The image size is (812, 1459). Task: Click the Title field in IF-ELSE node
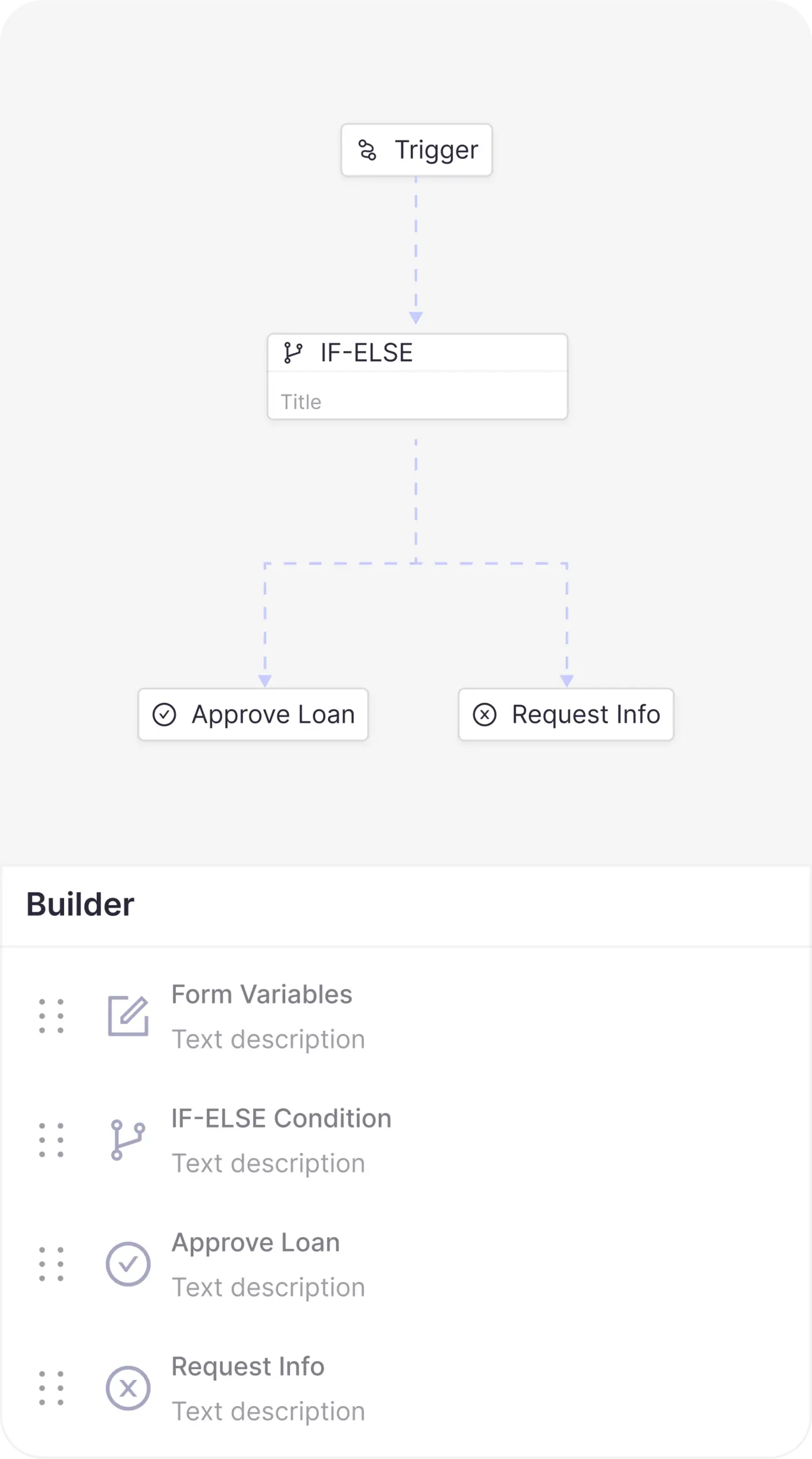[417, 401]
